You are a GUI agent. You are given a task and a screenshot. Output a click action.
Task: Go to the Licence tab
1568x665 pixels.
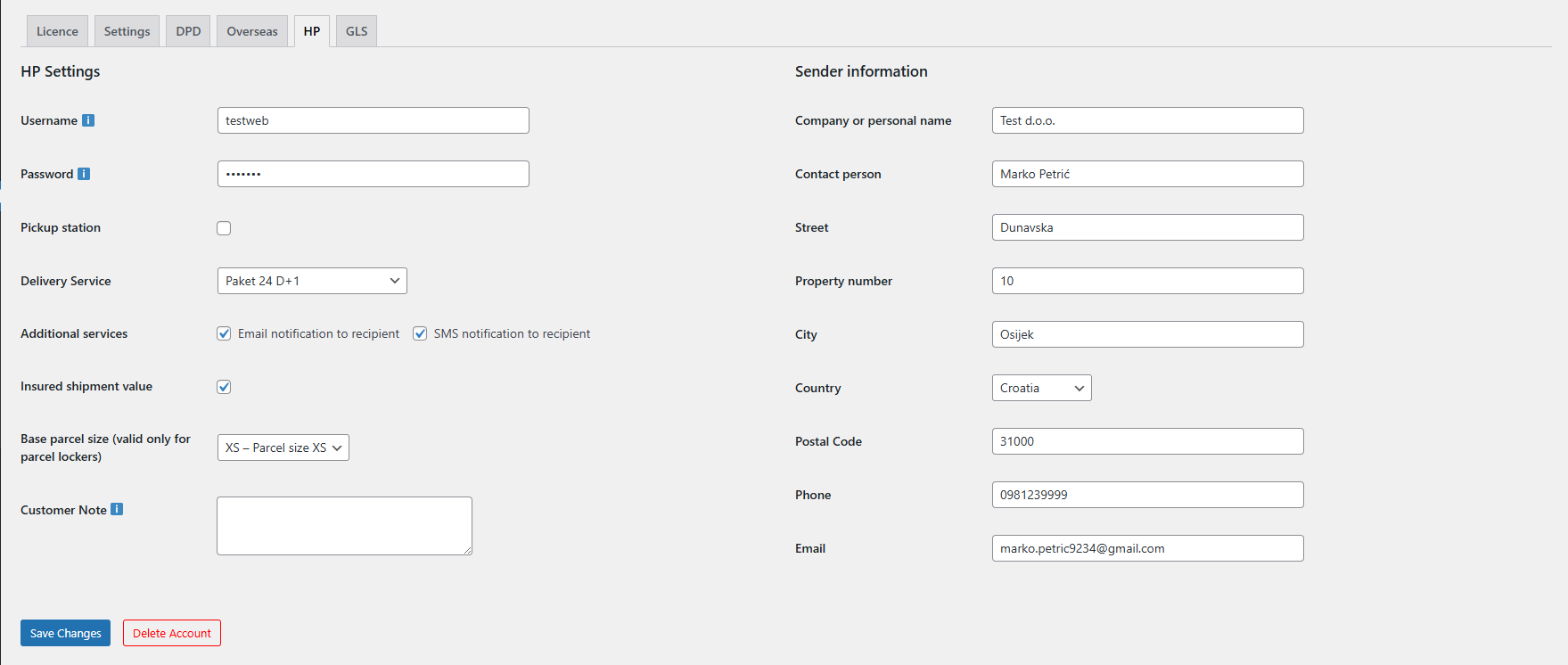(57, 31)
